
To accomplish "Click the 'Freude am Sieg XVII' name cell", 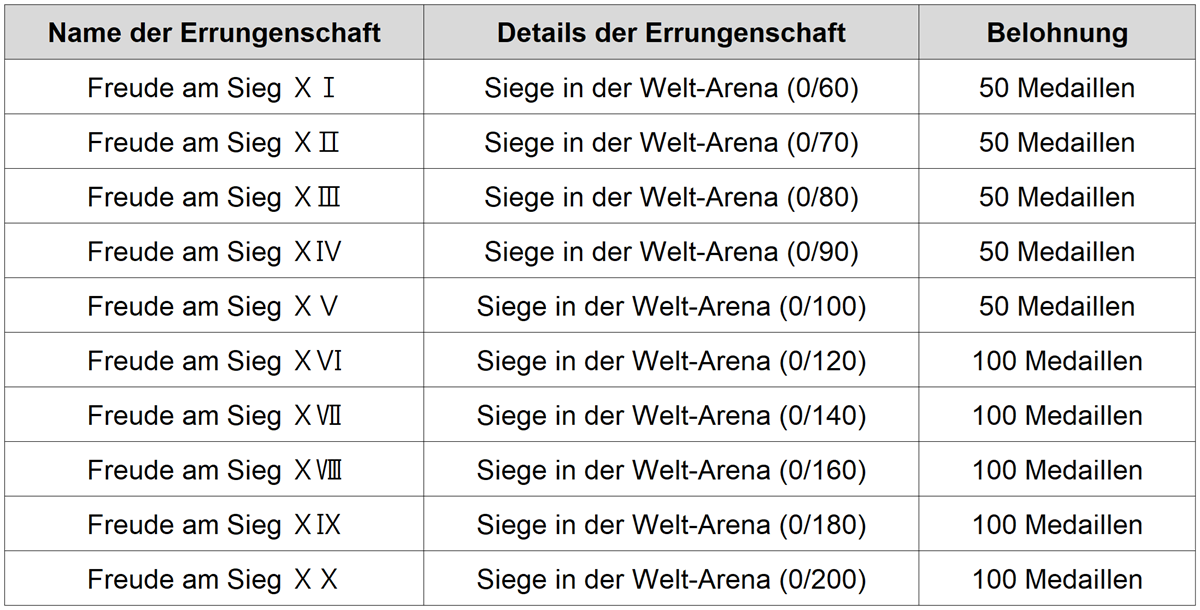I will pos(214,415).
